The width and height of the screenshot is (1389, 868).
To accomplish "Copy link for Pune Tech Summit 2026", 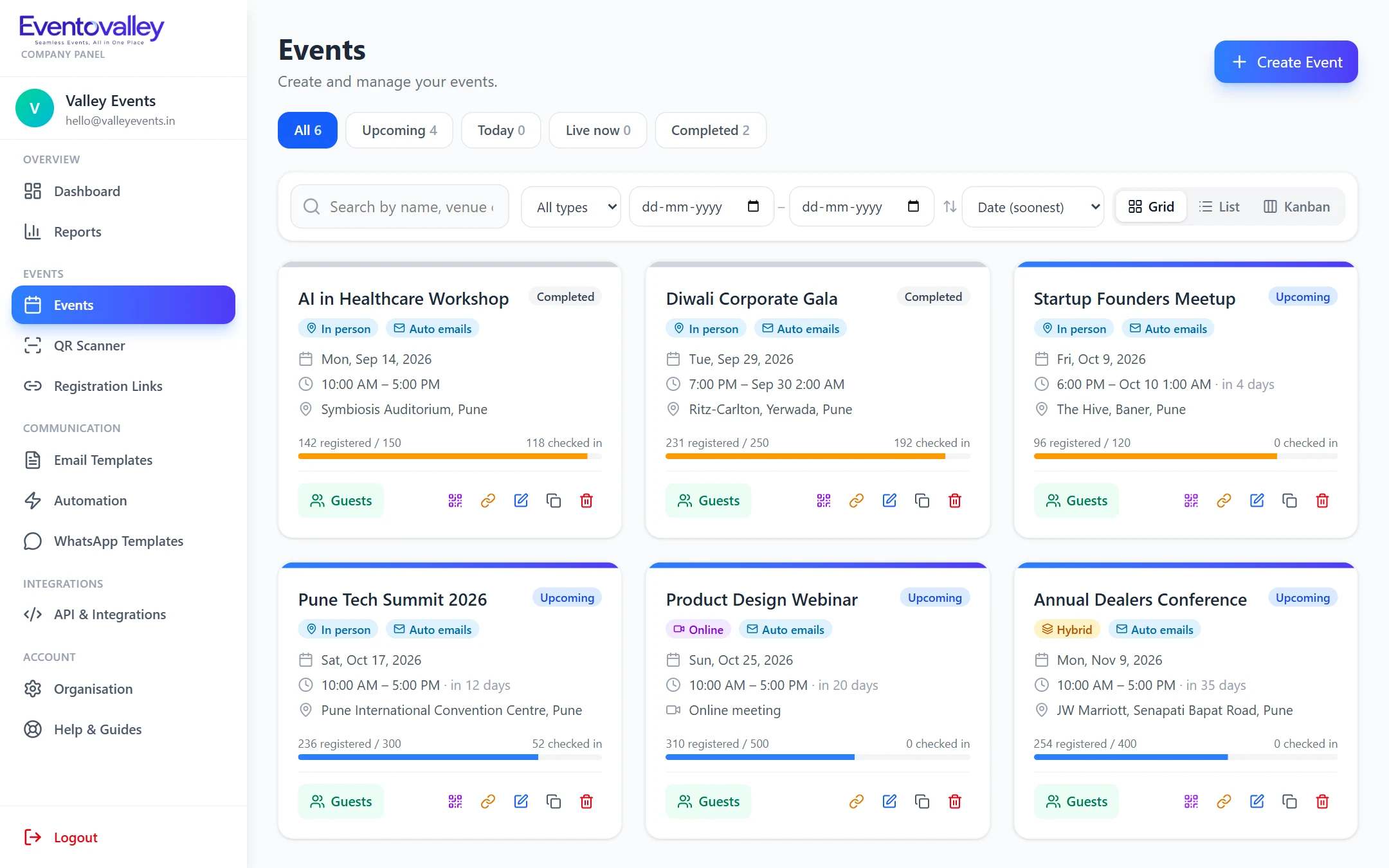I will (488, 801).
